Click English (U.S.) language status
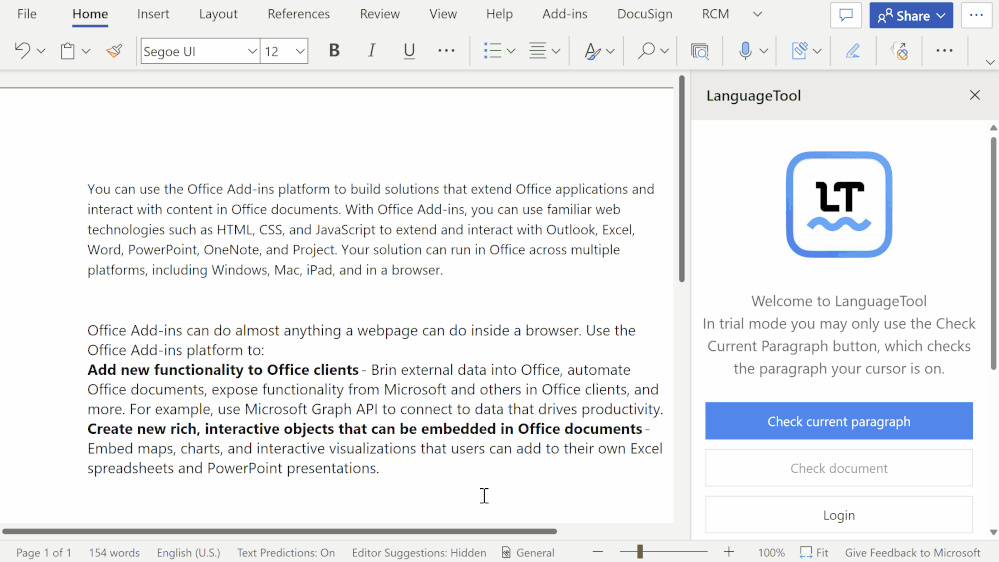This screenshot has height=562, width=999. 189,552
